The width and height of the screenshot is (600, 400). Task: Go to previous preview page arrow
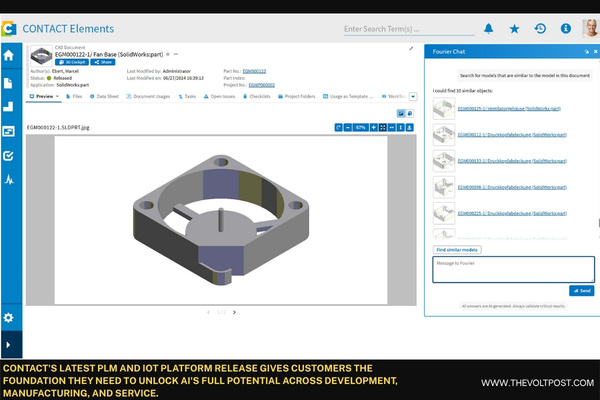coord(208,312)
